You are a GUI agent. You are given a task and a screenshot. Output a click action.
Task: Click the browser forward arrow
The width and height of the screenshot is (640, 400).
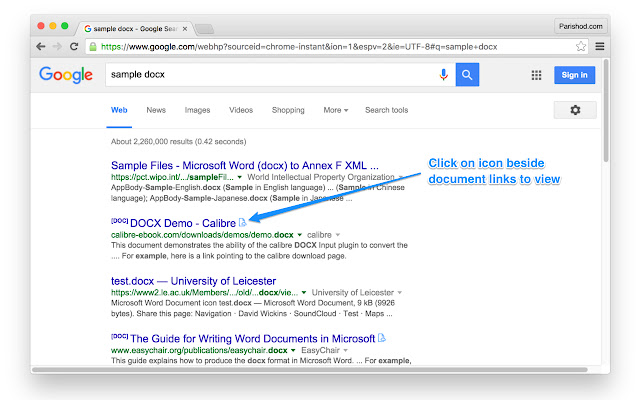[57, 47]
